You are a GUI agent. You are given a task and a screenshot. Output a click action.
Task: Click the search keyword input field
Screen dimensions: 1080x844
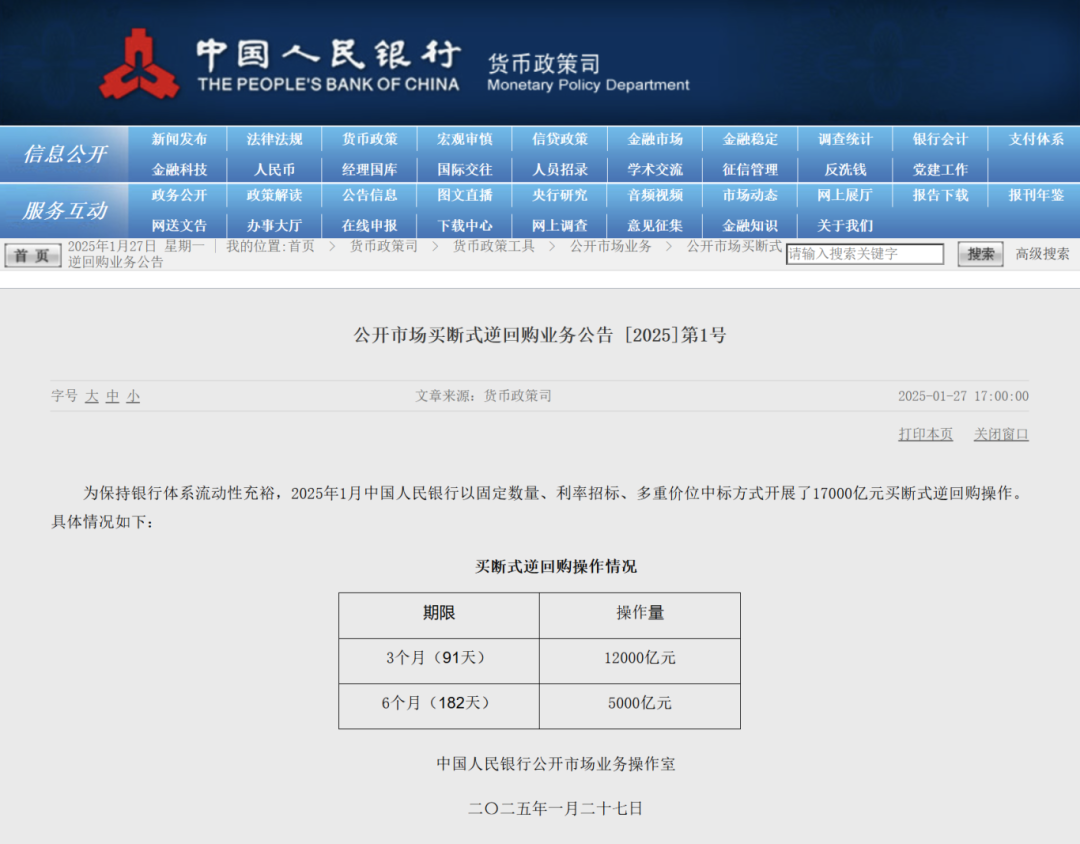point(865,254)
